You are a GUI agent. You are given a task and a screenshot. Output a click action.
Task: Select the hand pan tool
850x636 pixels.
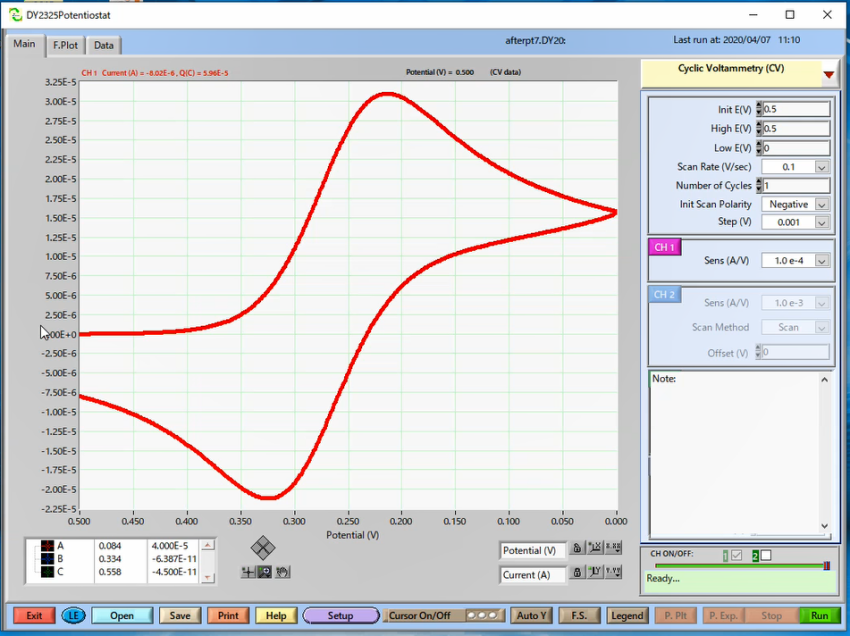pos(283,572)
